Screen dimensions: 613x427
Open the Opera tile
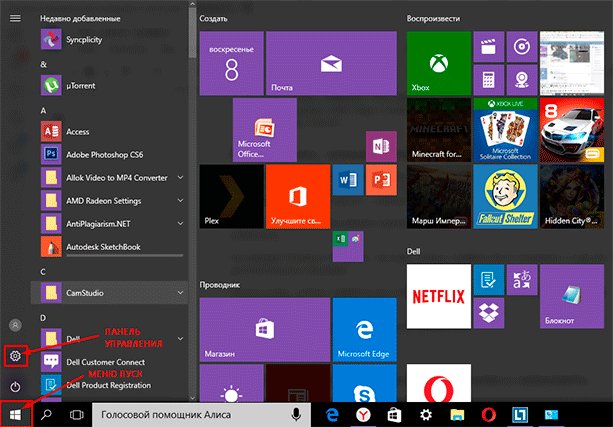click(439, 383)
